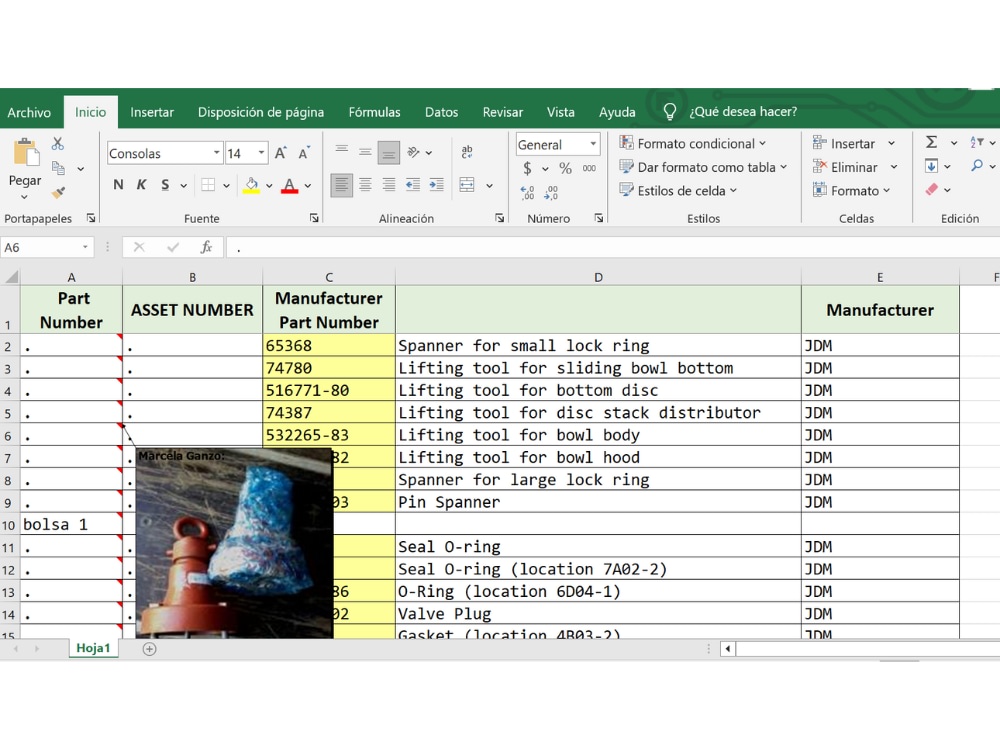The image size is (1000, 750).
Task: Switch to Disposición de página tab
Action: tap(261, 112)
